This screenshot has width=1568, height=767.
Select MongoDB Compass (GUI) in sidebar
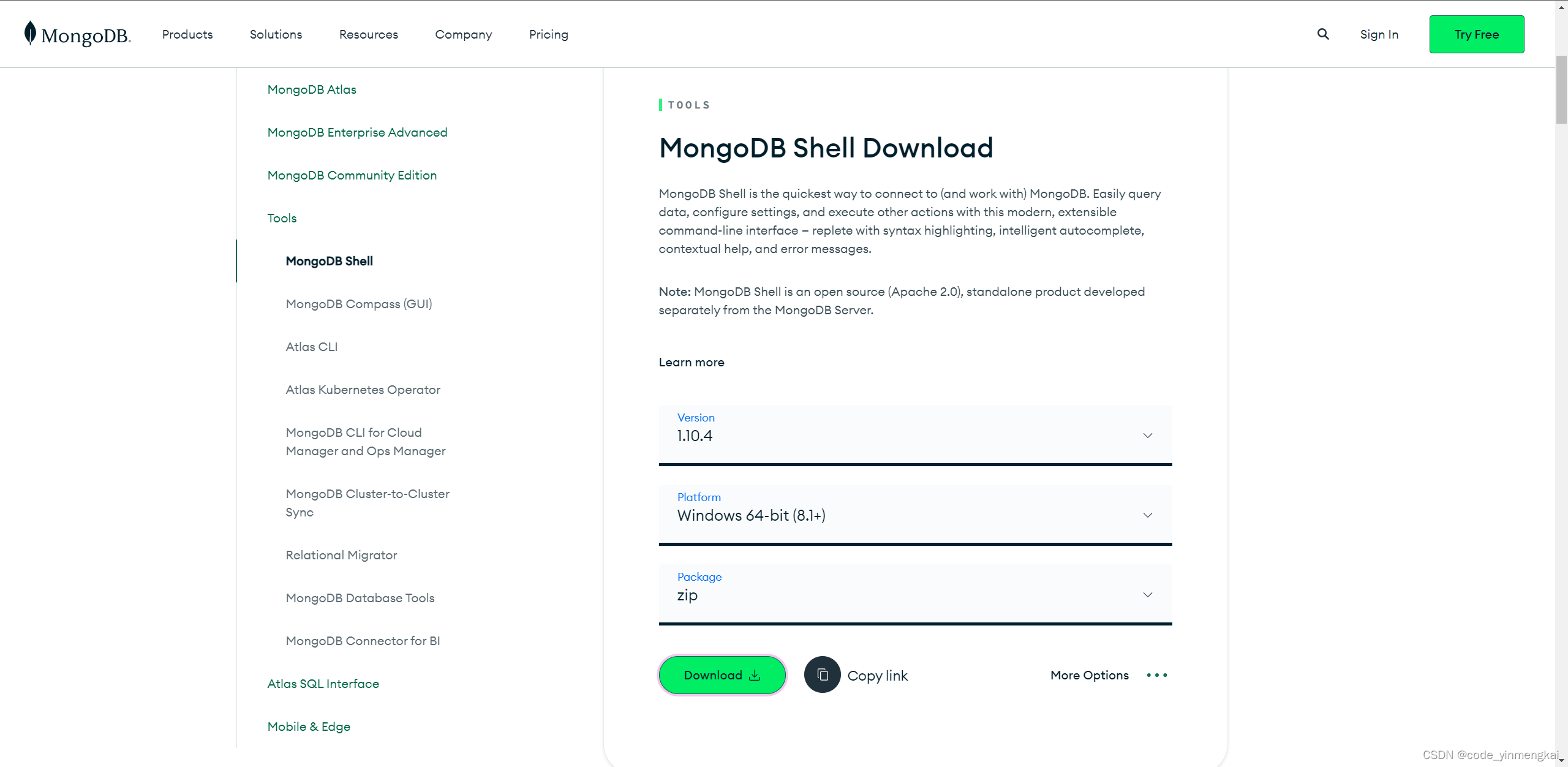(359, 303)
